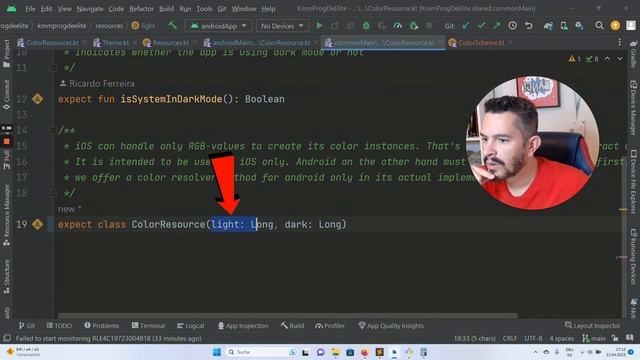Change the CRLF line separator setting

[510, 338]
